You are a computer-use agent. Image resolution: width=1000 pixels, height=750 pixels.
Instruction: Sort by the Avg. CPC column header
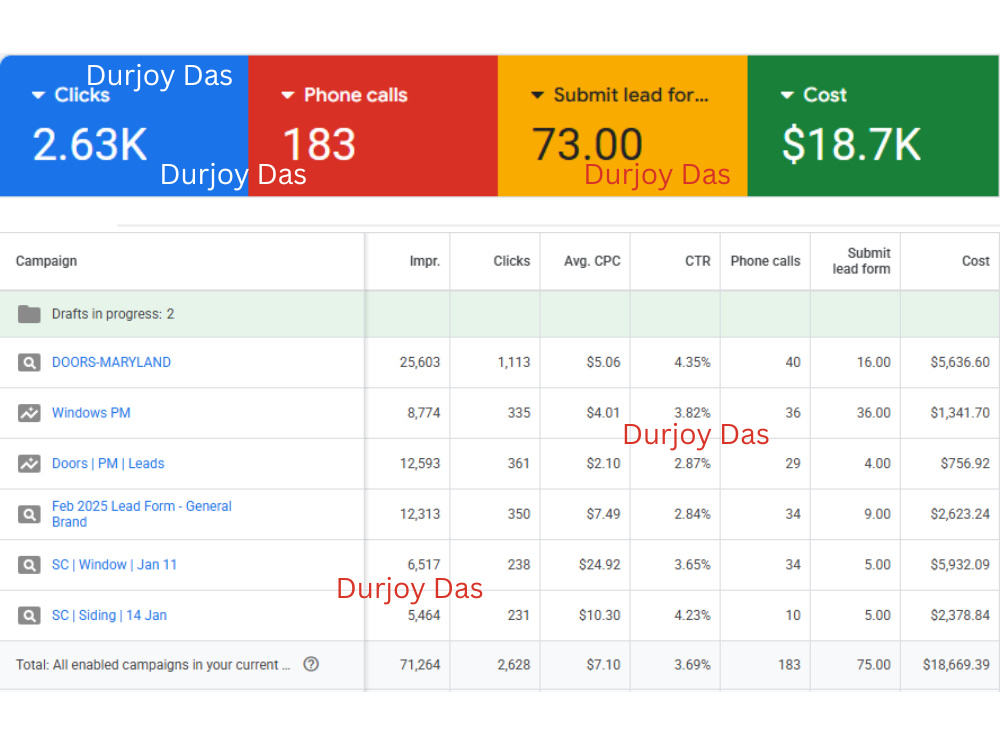(x=592, y=261)
